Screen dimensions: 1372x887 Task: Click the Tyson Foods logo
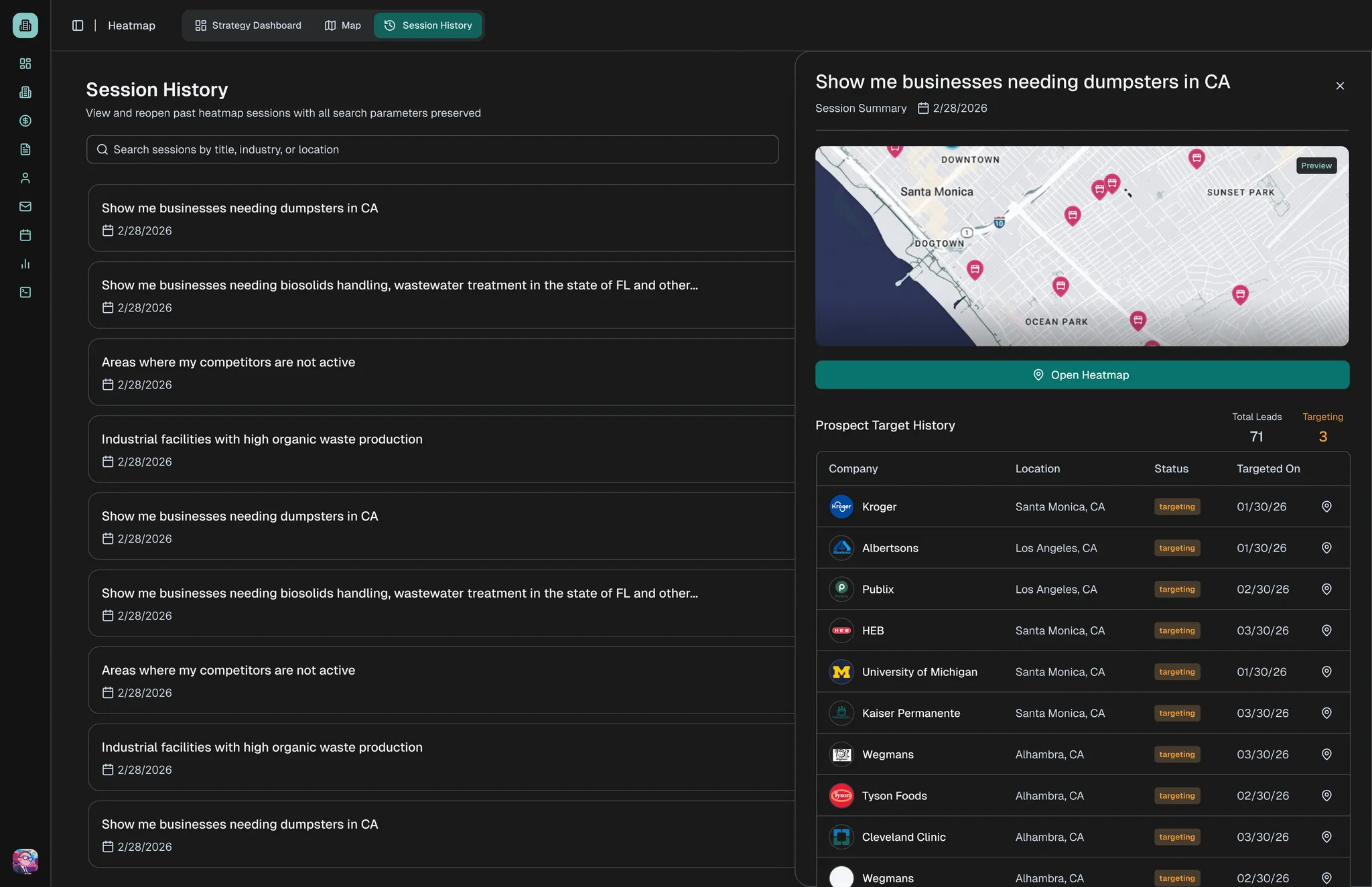(x=841, y=796)
